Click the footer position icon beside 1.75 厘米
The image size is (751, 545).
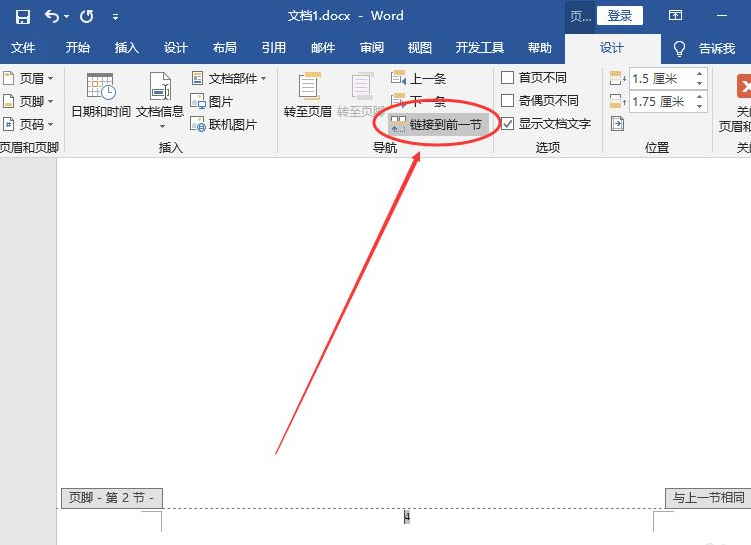click(617, 101)
